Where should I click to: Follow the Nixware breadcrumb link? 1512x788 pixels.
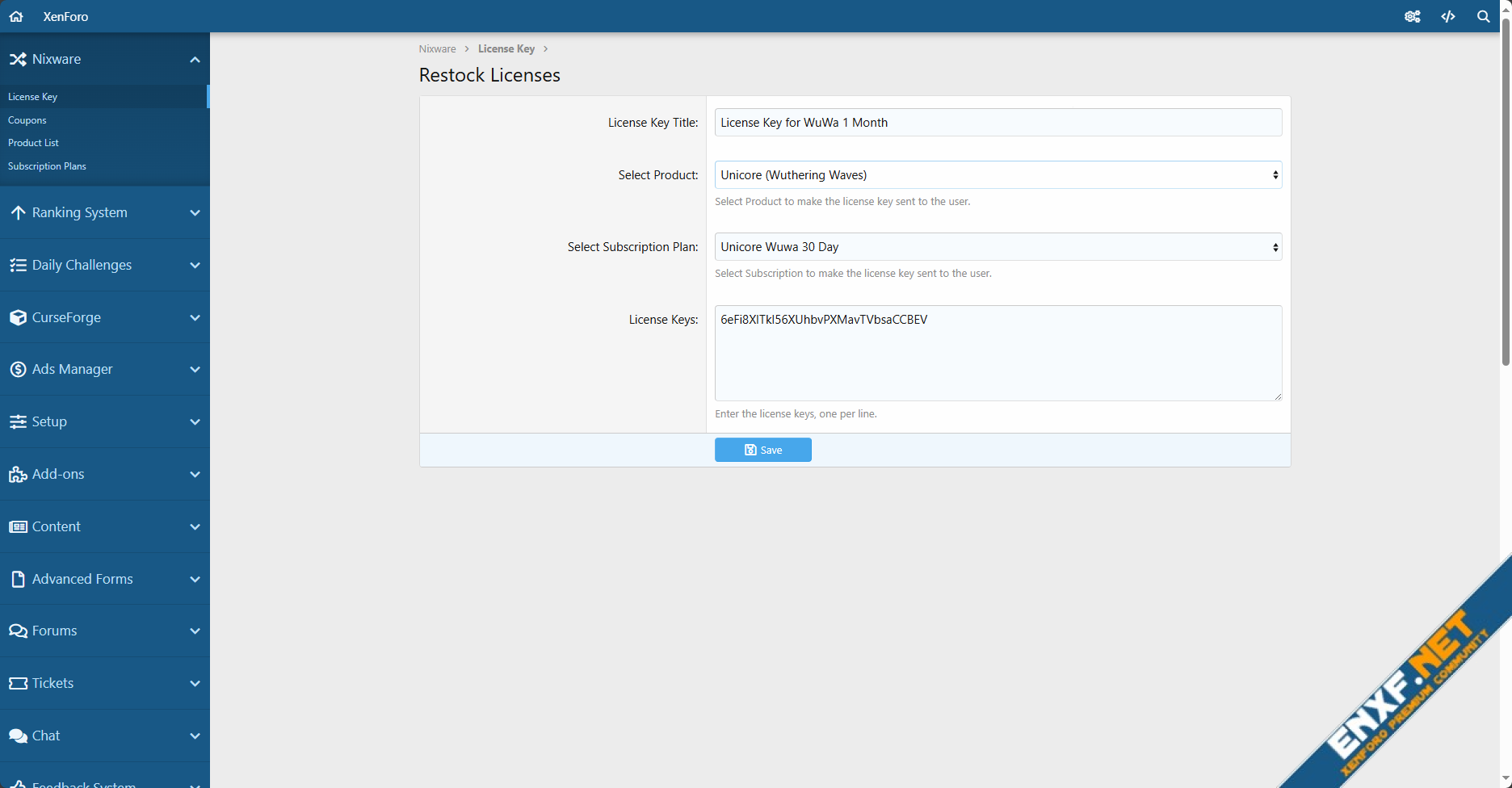437,48
